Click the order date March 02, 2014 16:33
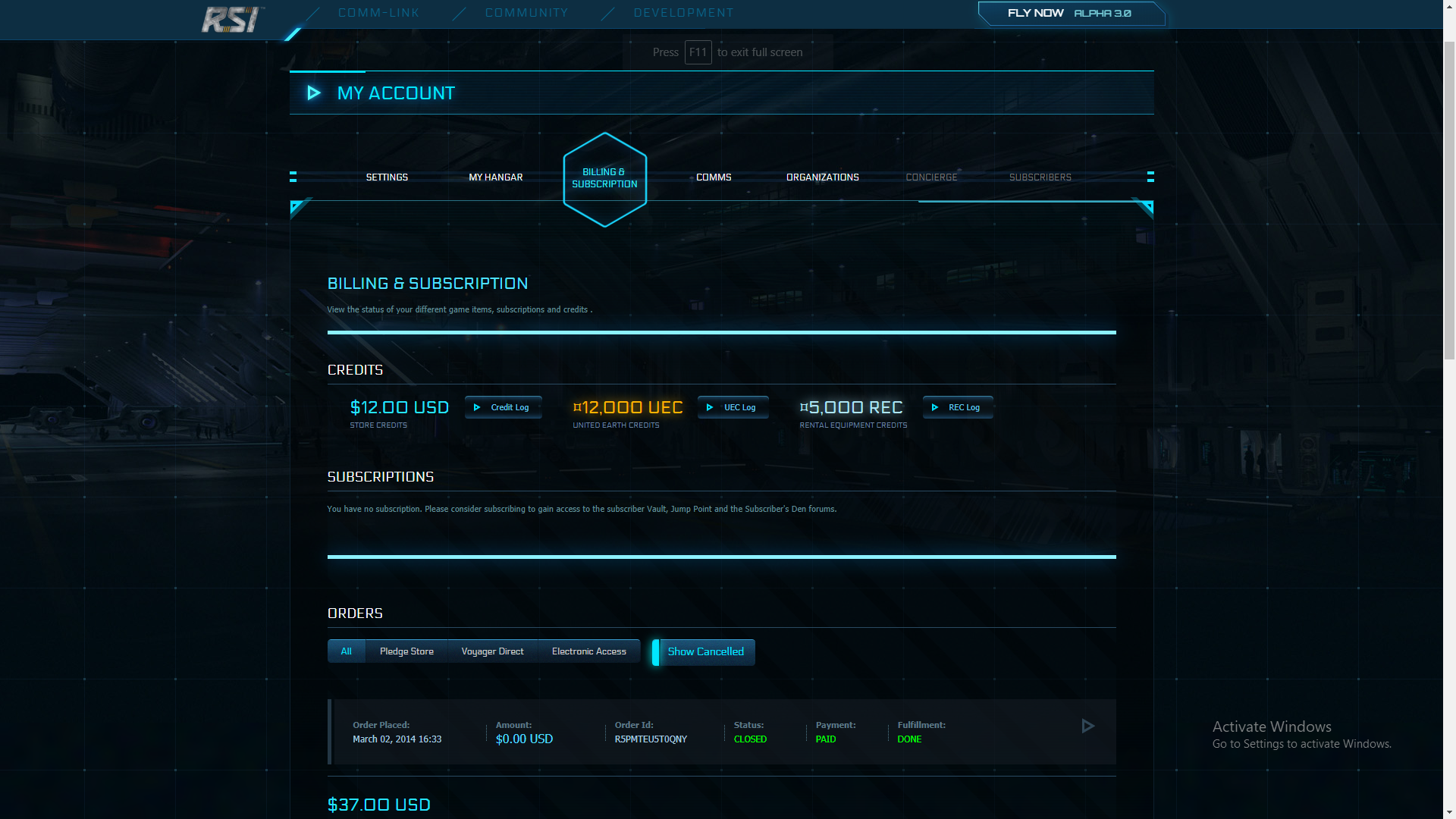This screenshot has width=1456, height=819. 397,739
